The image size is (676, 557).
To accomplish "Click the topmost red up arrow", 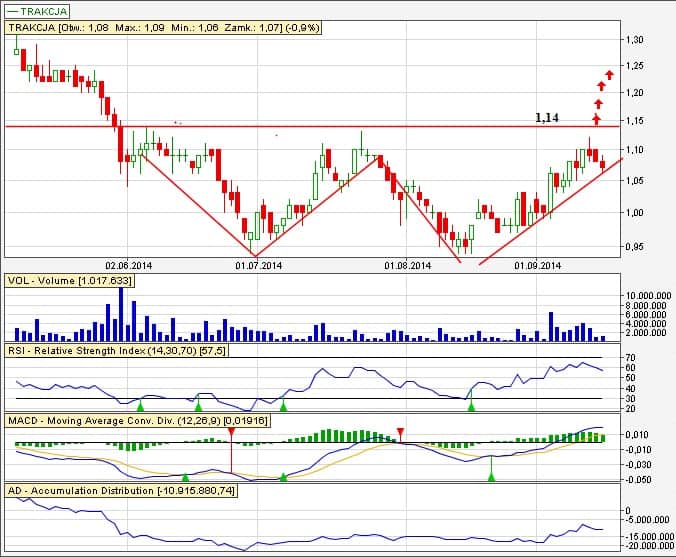I will pyautogui.click(x=607, y=73).
